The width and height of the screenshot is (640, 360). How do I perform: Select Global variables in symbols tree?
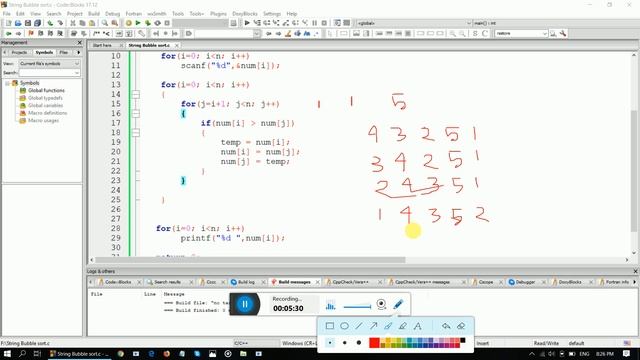pyautogui.click(x=45, y=105)
